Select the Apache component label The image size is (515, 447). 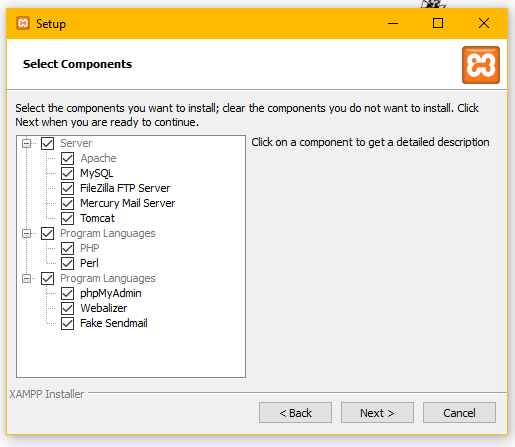tap(98, 158)
